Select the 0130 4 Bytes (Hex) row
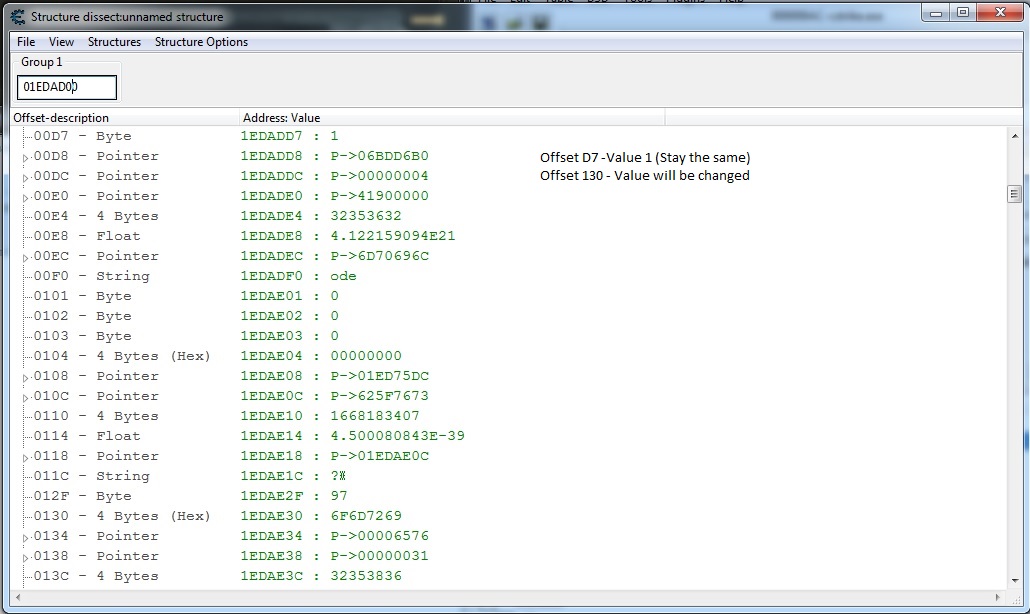This screenshot has width=1030, height=614. tap(122, 516)
